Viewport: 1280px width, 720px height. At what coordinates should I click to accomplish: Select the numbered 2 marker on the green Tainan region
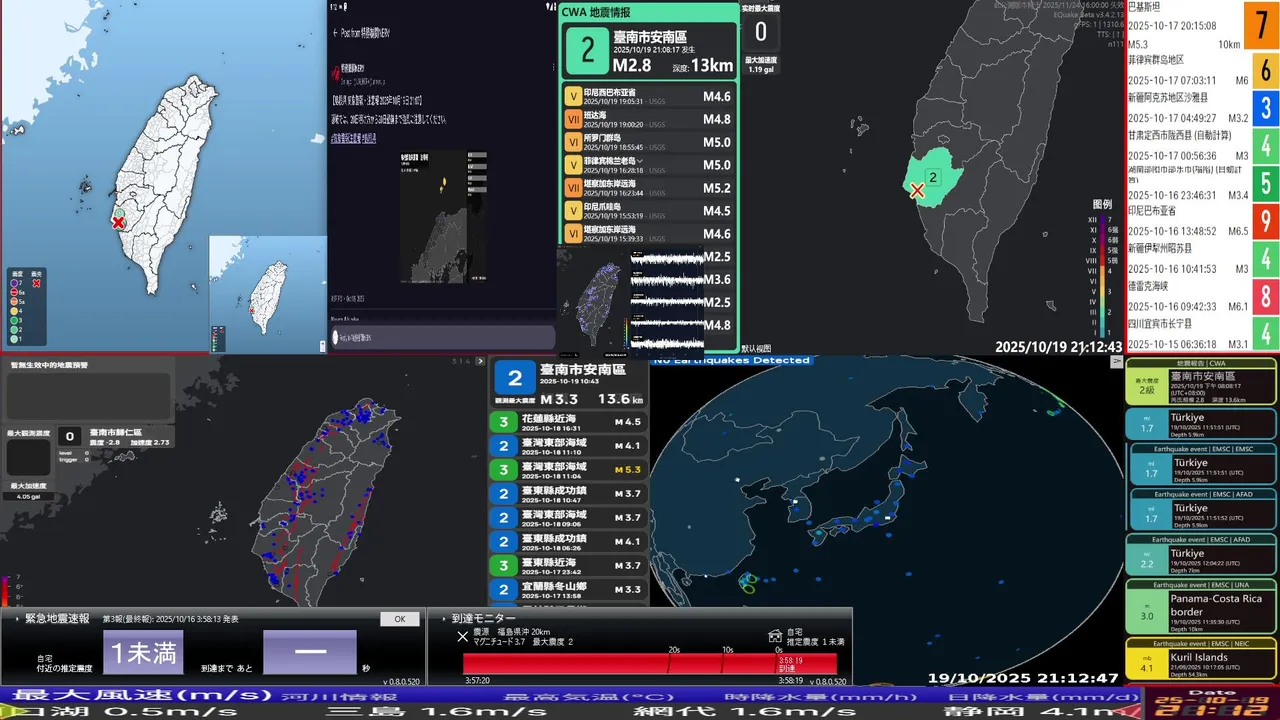933,177
